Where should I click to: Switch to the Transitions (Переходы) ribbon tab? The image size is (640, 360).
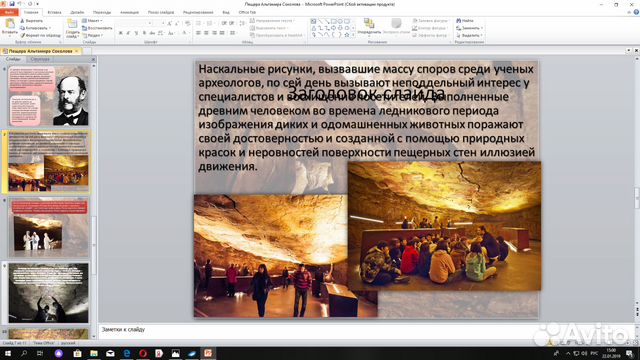102,13
